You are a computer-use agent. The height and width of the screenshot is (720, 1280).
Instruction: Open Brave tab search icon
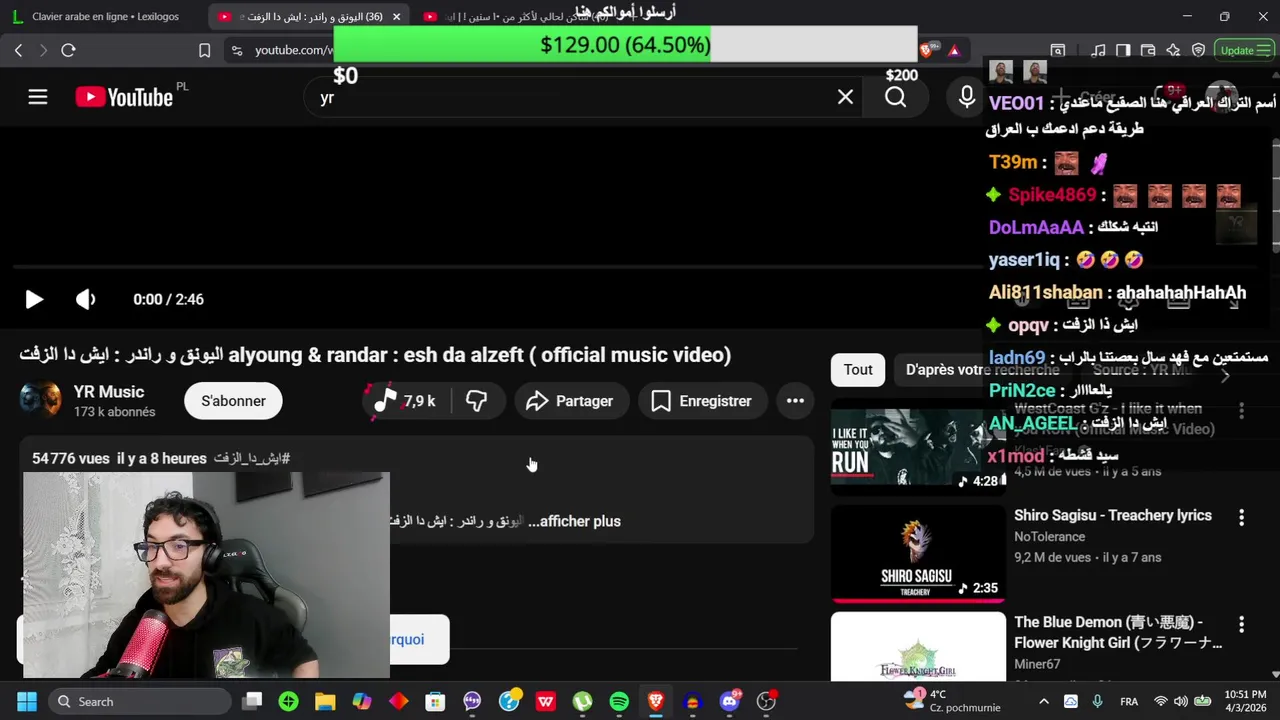coord(1058,50)
